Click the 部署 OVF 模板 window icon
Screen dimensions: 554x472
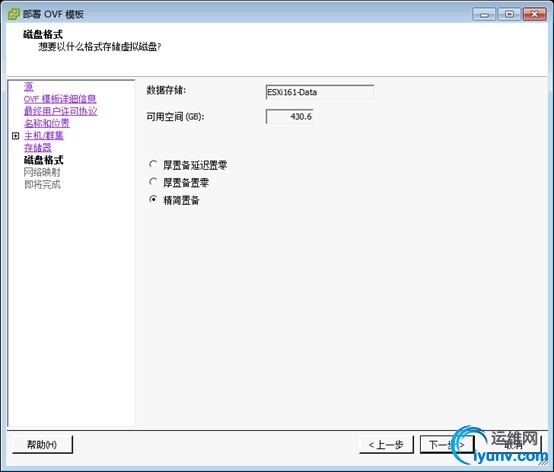tap(14, 14)
